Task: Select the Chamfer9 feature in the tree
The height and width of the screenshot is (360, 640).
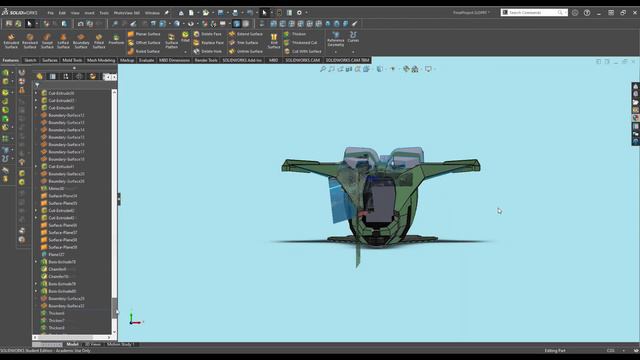Action: (57, 269)
